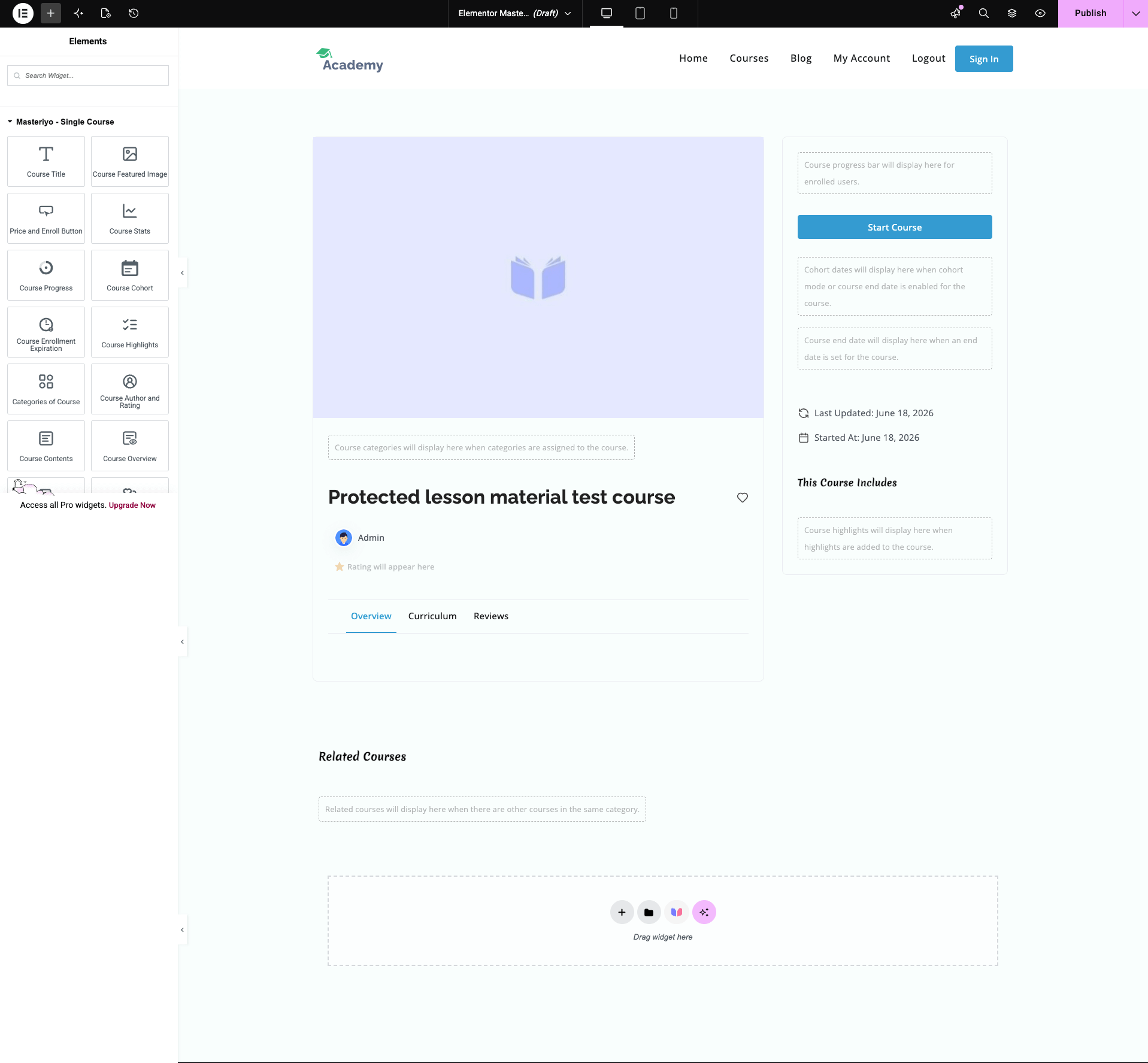Open Site Settings icon in top bar

pos(78,13)
